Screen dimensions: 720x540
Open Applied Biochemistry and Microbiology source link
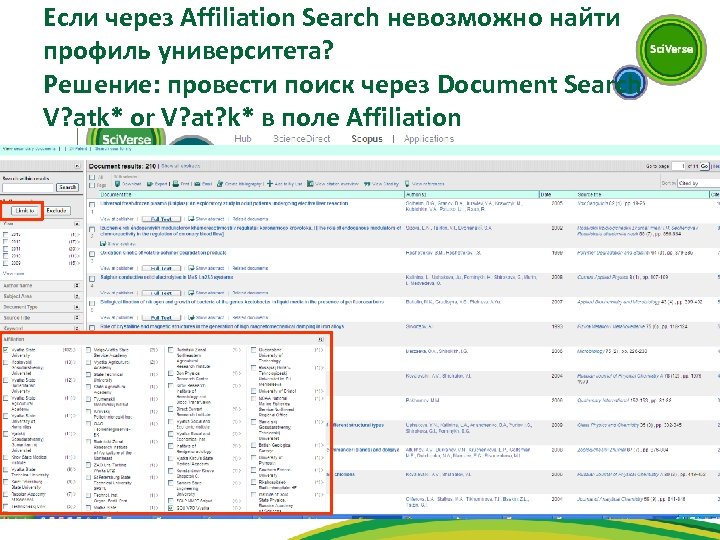tap(618, 302)
